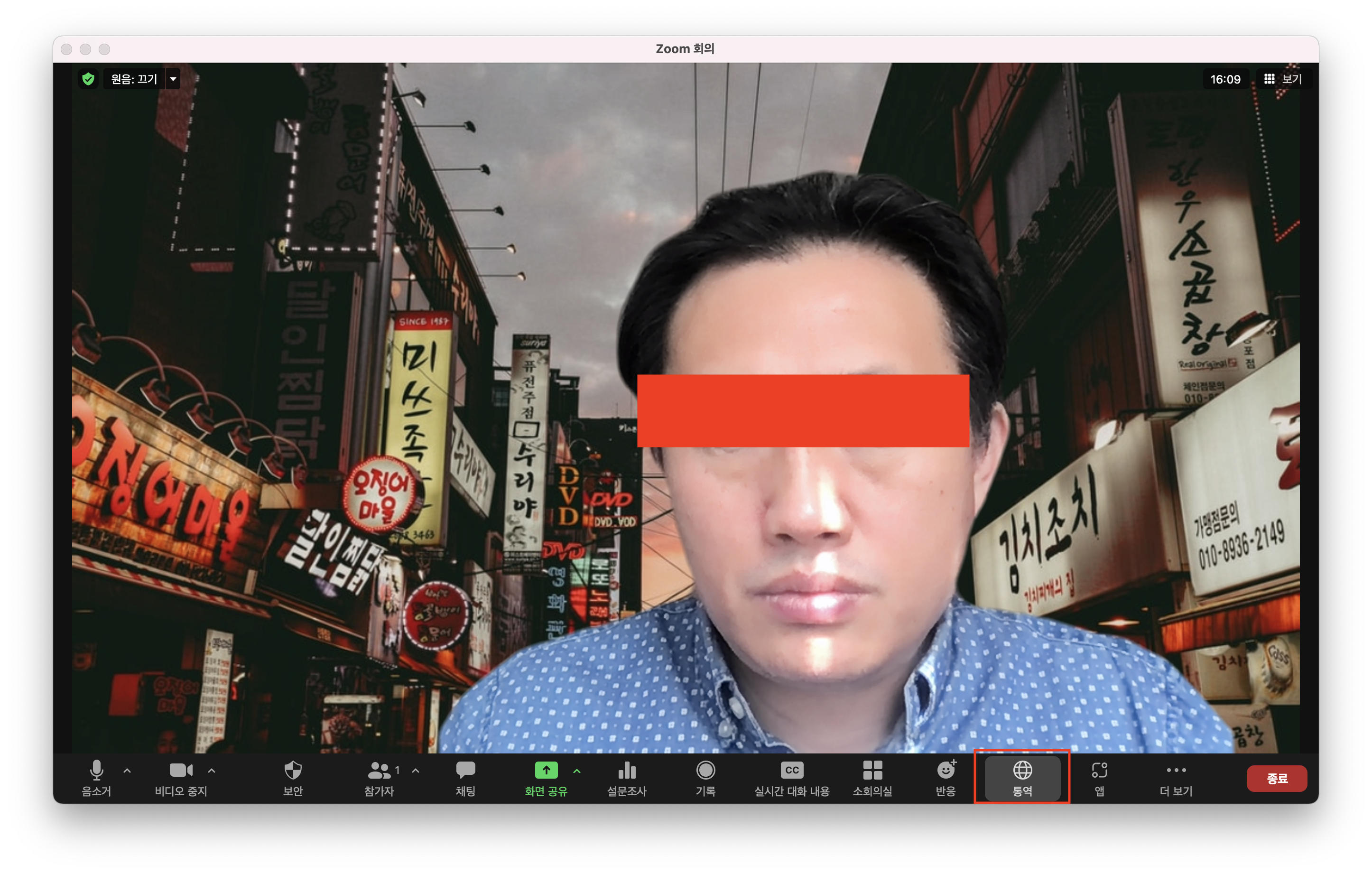Click the Interpretation (통역) globe icon

[1022, 770]
